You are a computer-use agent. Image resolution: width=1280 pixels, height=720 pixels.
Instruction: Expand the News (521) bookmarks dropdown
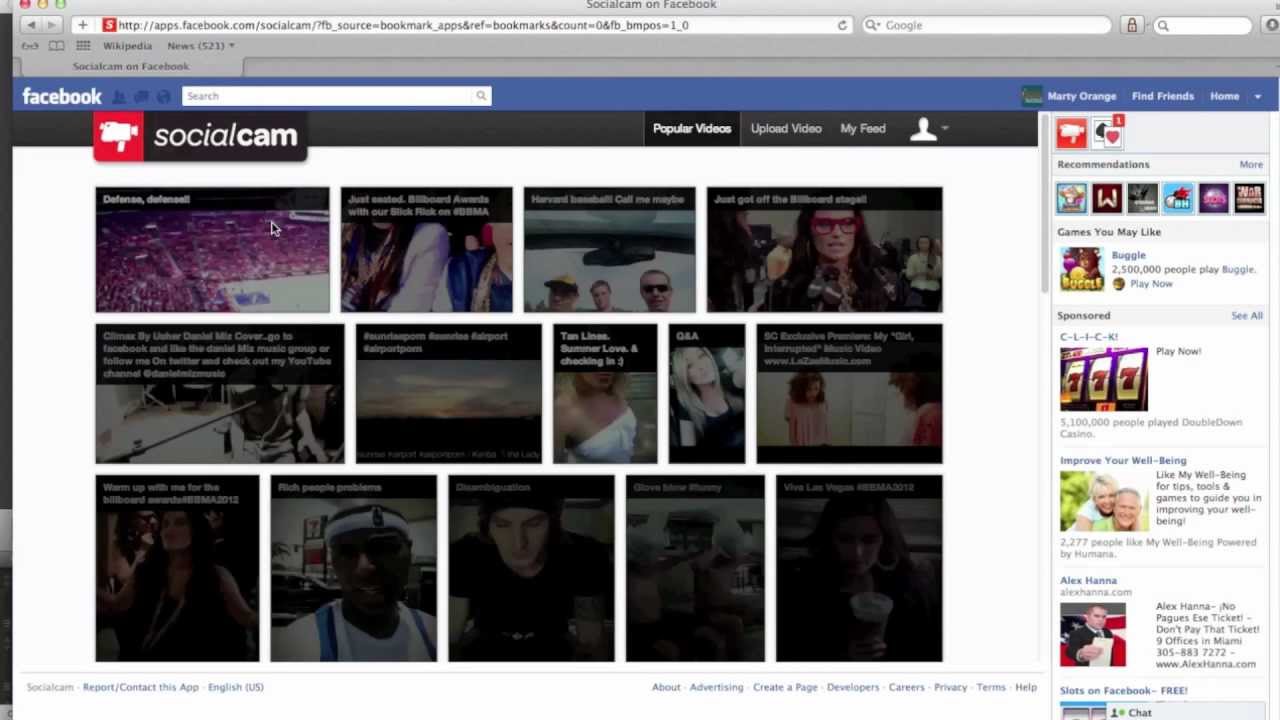pos(201,46)
